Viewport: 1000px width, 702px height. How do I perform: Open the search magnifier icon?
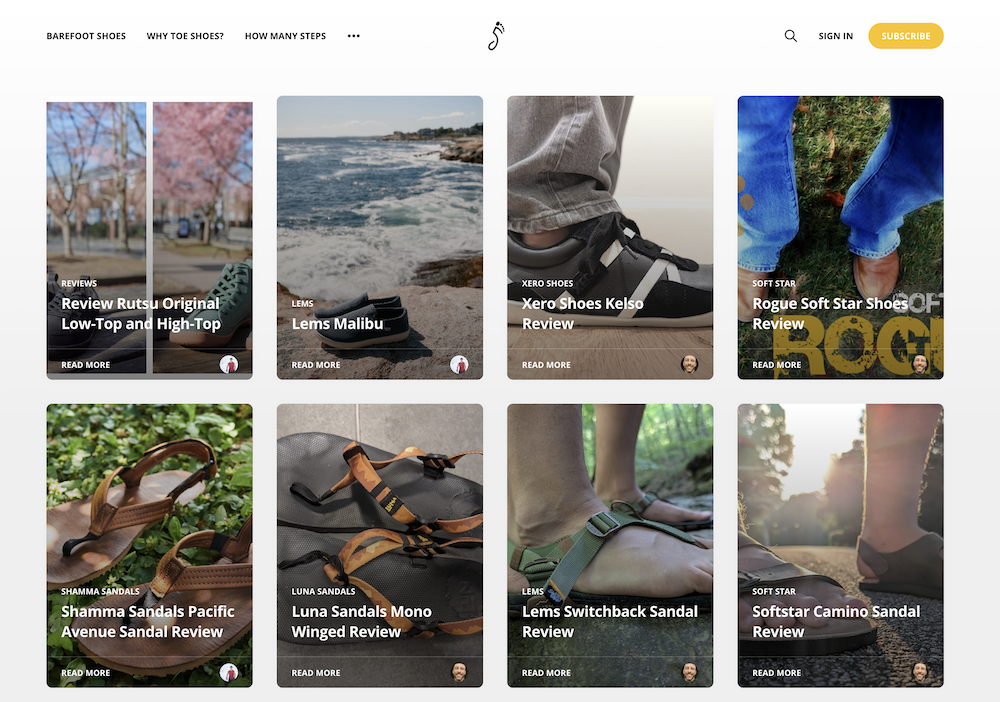[x=790, y=36]
